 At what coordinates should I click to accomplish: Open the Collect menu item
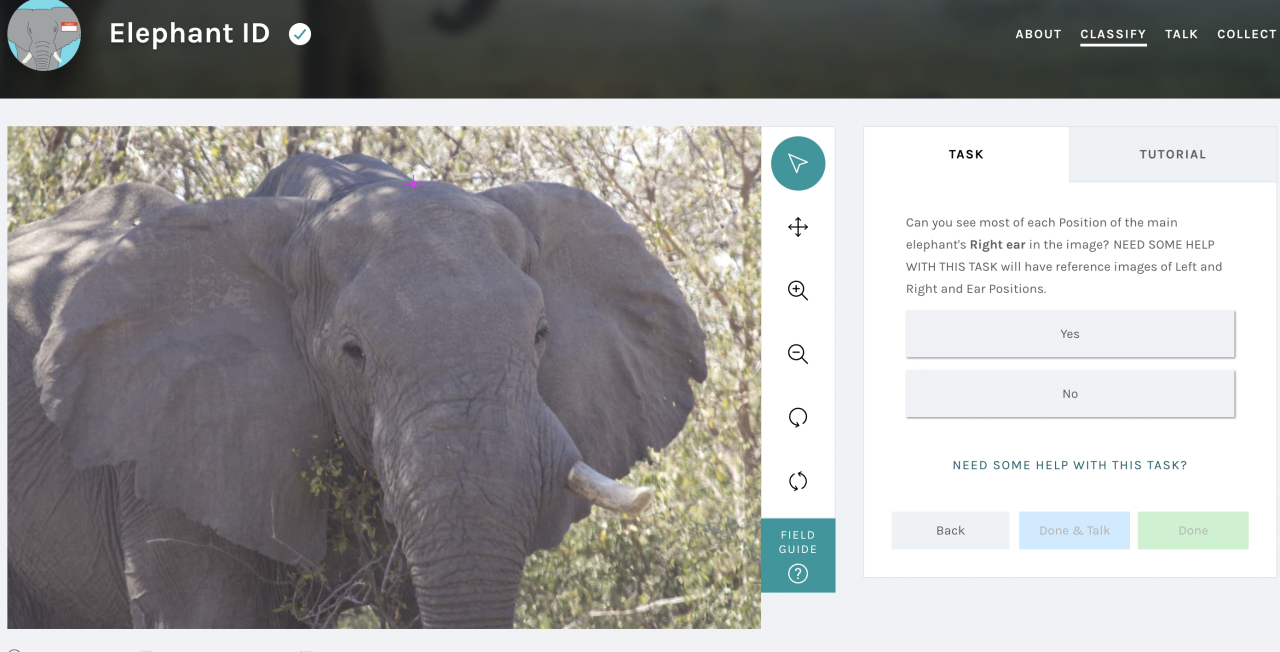point(1246,34)
